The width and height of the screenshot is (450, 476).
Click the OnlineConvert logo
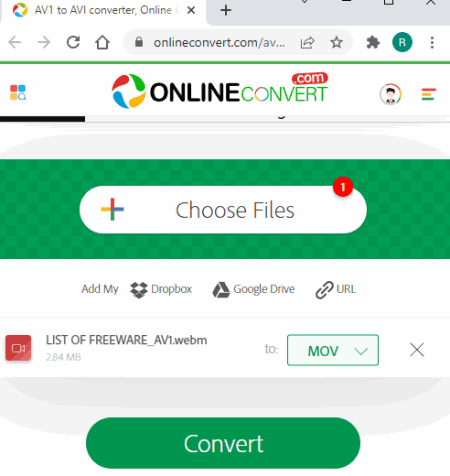[x=220, y=91]
